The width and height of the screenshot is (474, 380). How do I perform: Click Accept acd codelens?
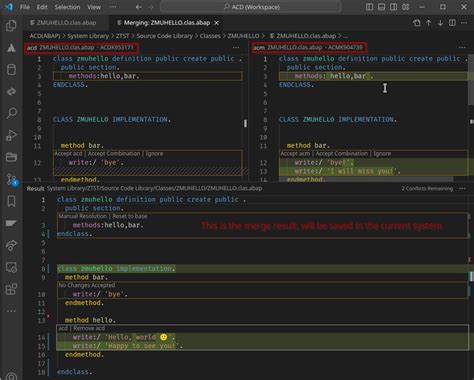(x=68, y=154)
